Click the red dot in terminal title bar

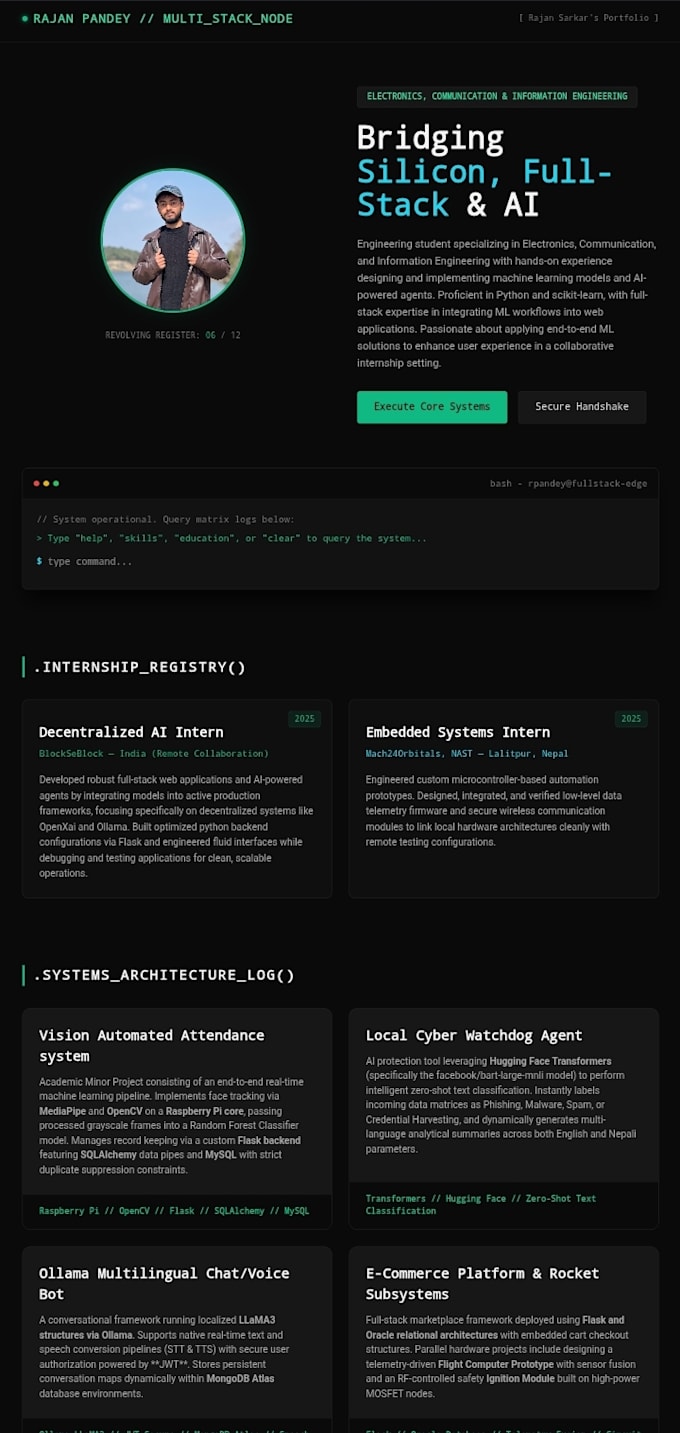click(37, 483)
